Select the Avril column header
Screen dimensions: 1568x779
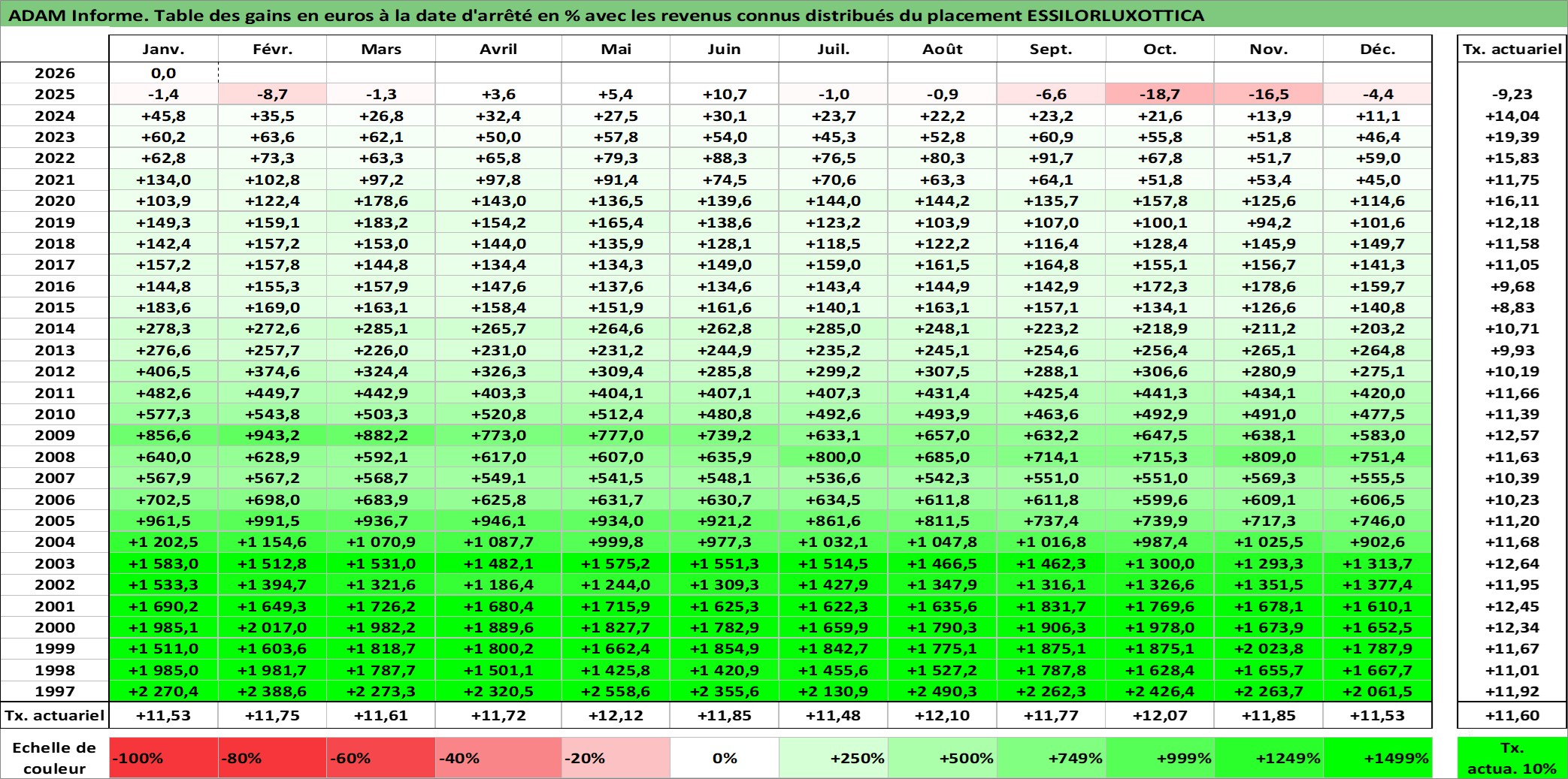498,49
